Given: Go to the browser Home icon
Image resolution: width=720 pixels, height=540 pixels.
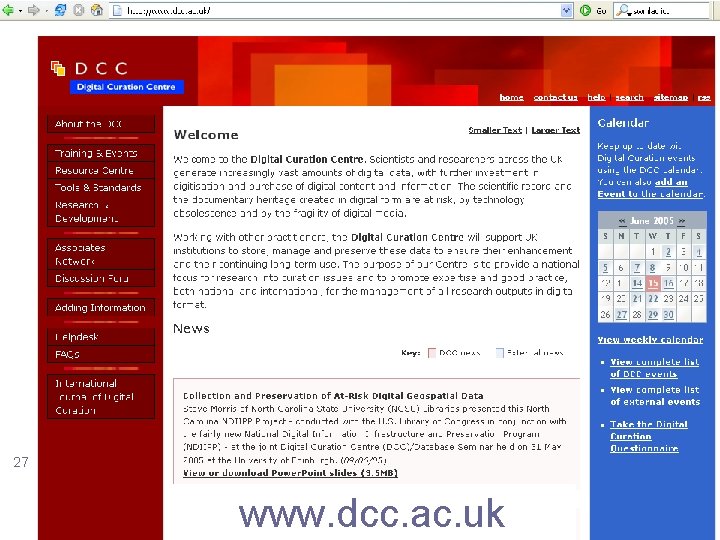Looking at the screenshot, I should point(96,10).
